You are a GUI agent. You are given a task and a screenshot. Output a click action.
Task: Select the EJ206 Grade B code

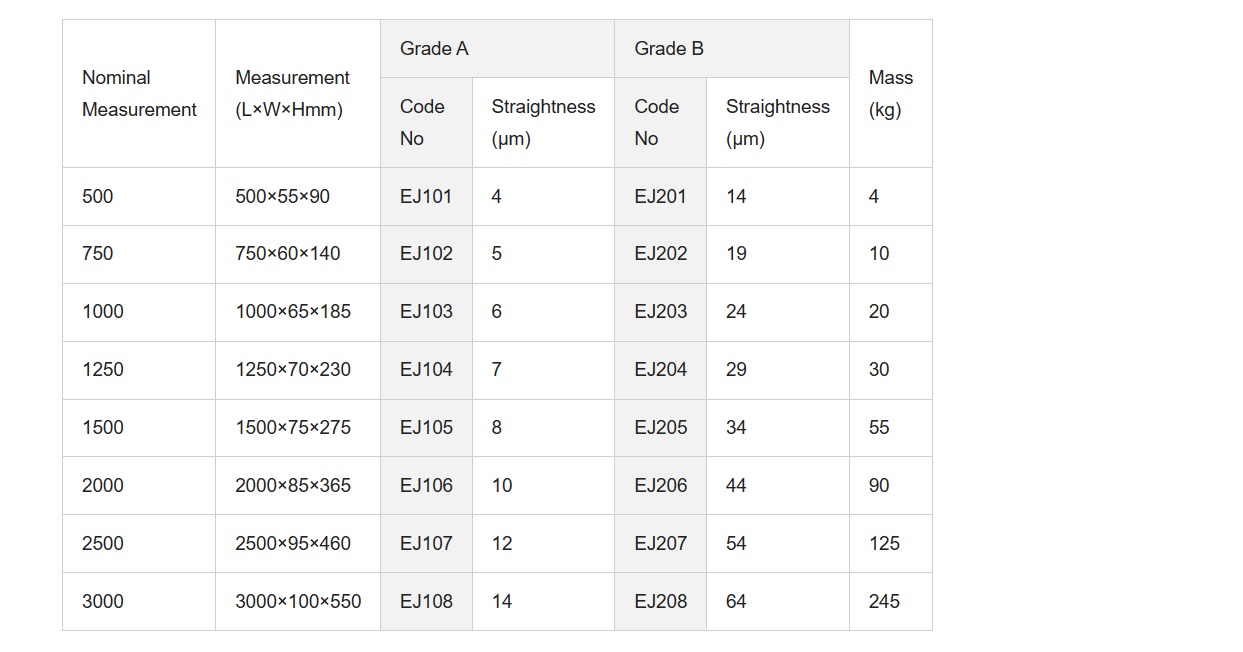tap(661, 486)
